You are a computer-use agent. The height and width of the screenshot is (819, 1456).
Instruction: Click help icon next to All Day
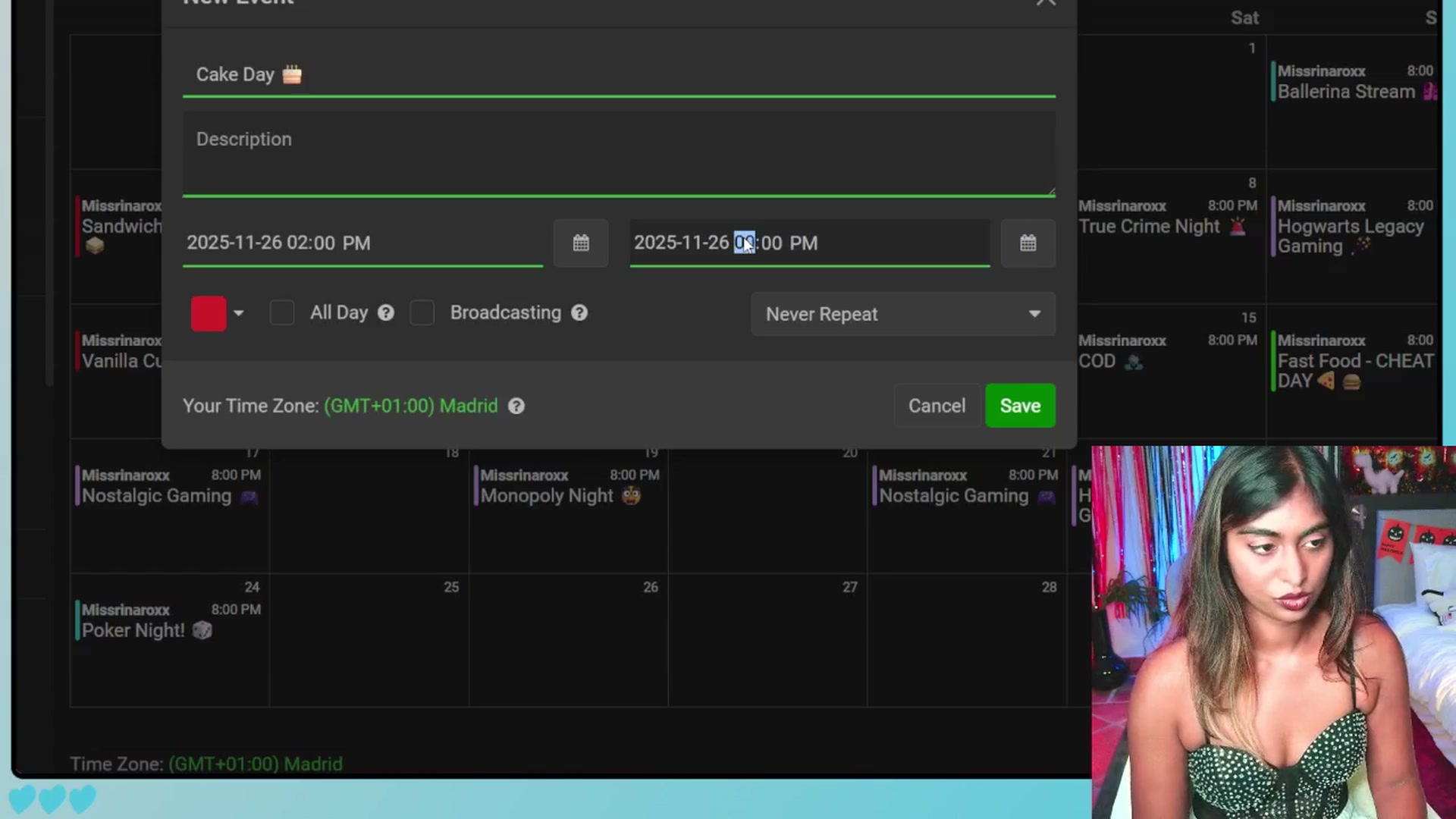pyautogui.click(x=386, y=312)
